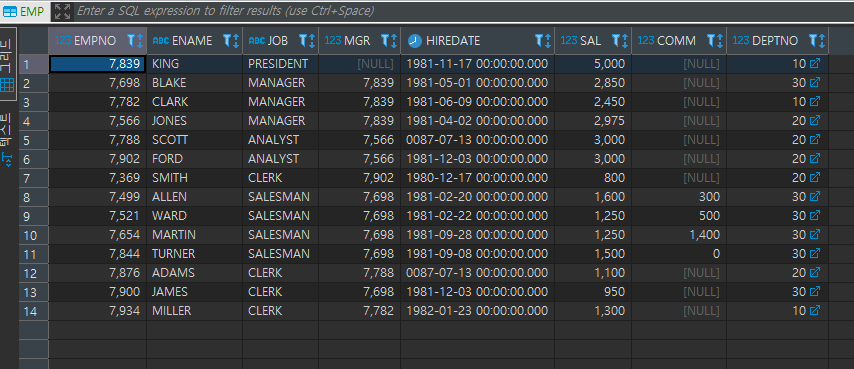Follow DEPTNO link icon in SCOTT row
Screen dimensions: 854x369
pos(815,140)
